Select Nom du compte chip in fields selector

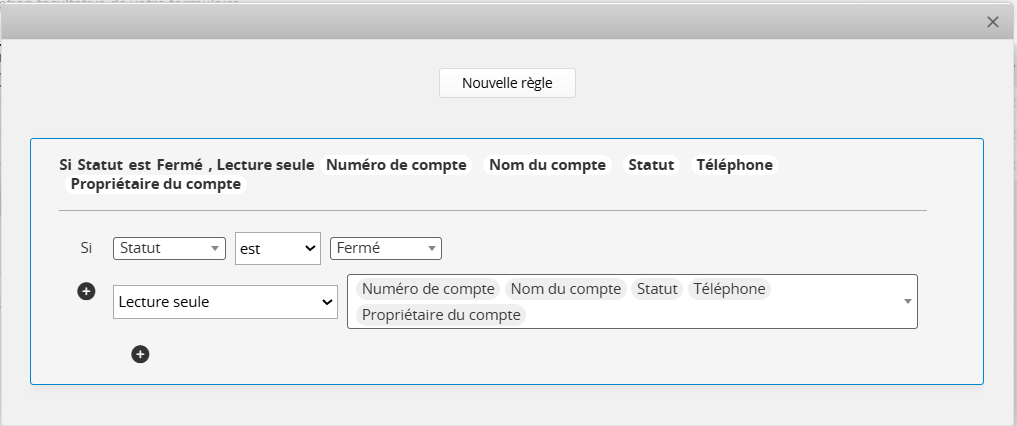[565, 289]
